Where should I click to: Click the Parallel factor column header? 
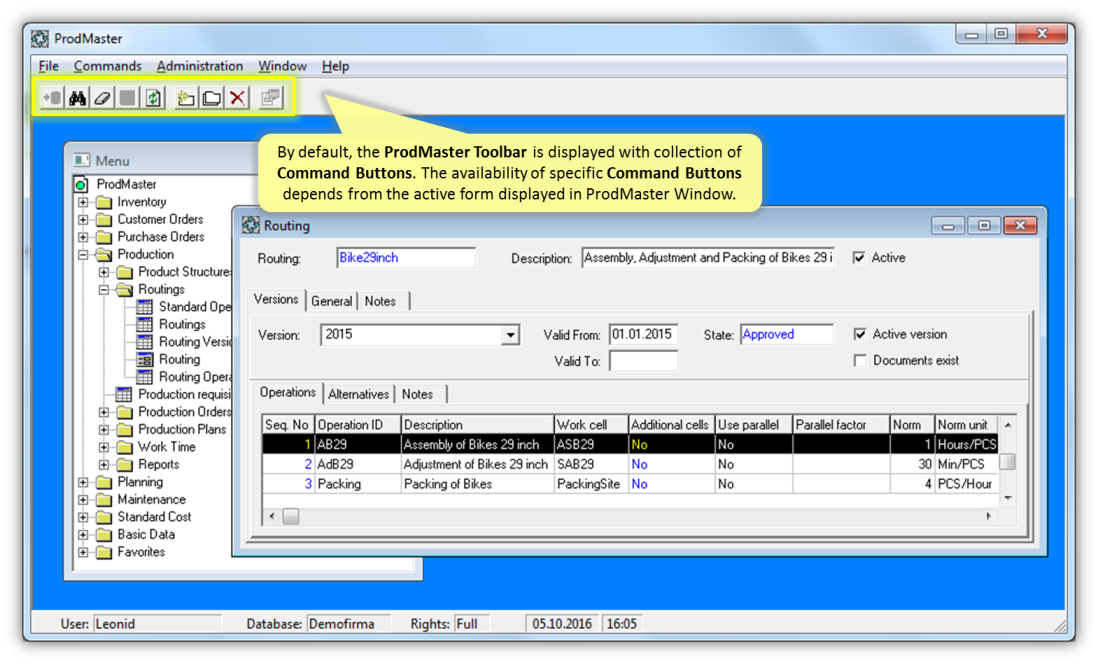point(840,424)
